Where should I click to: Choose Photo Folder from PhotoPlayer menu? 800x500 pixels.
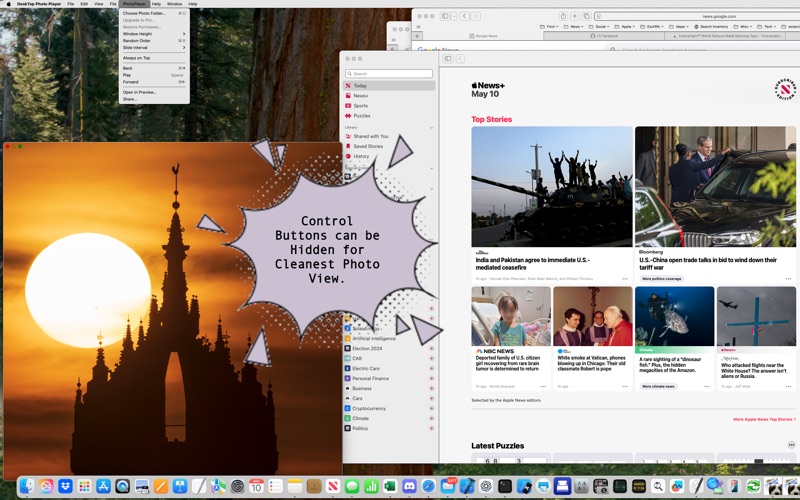coord(154,13)
